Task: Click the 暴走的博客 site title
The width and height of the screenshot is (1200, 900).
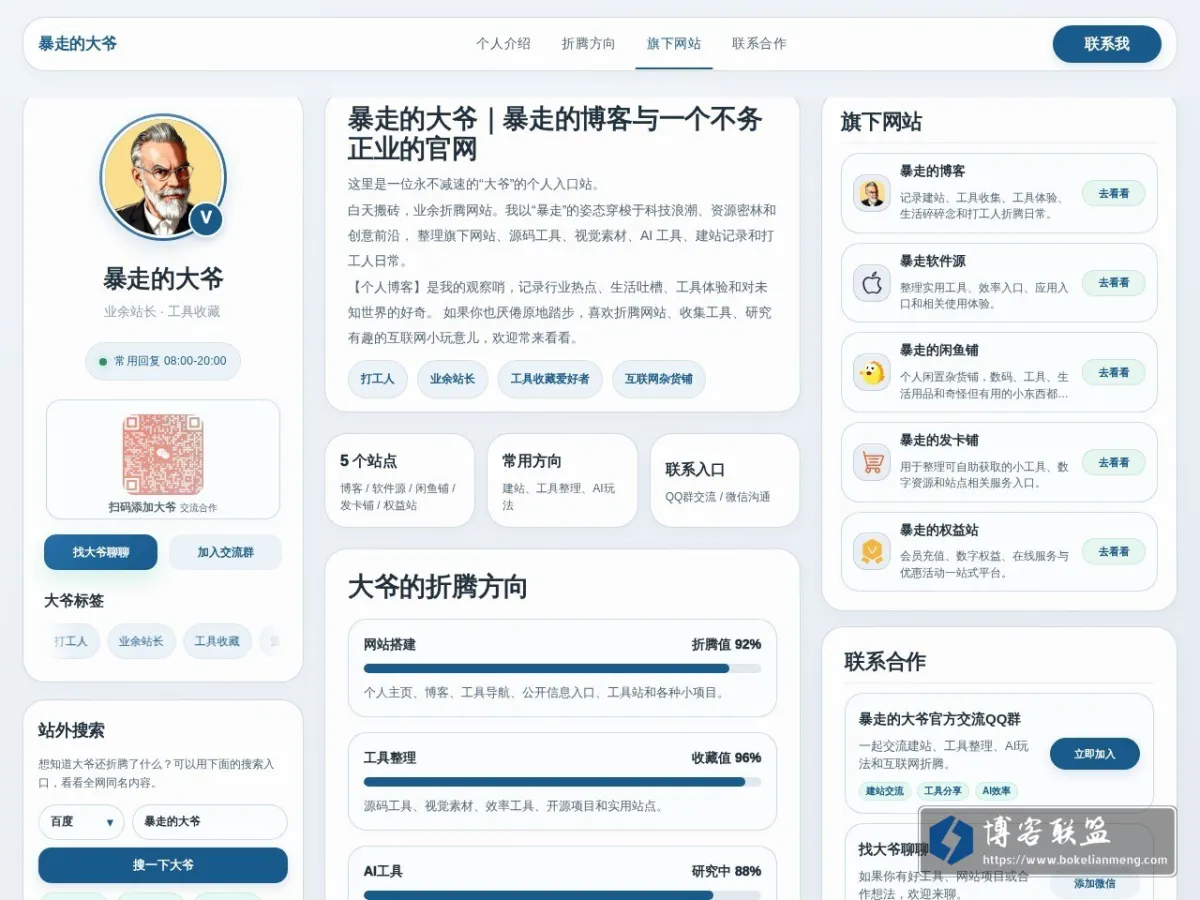Action: (932, 171)
